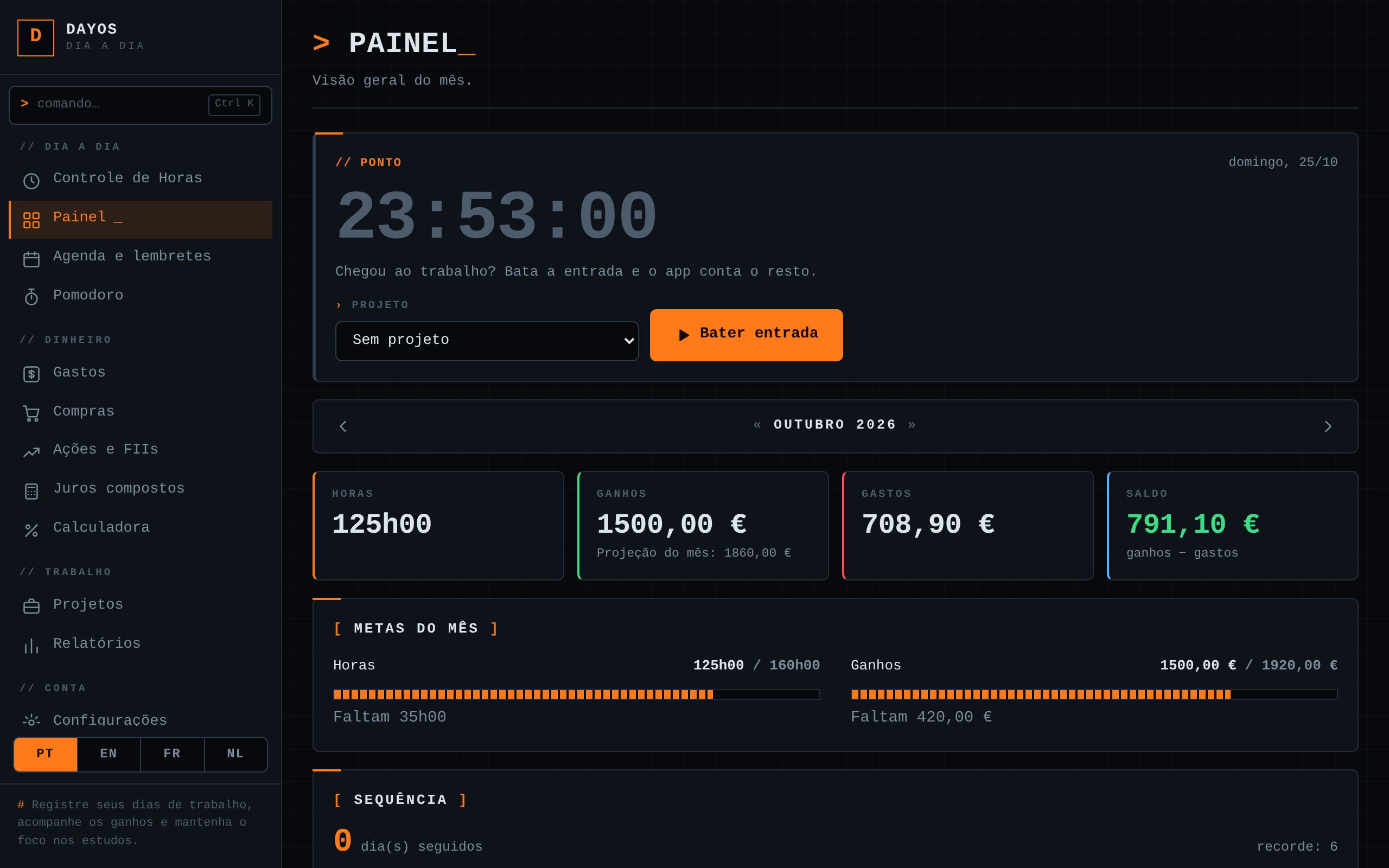Click the gear icon for Configurações

point(31,721)
